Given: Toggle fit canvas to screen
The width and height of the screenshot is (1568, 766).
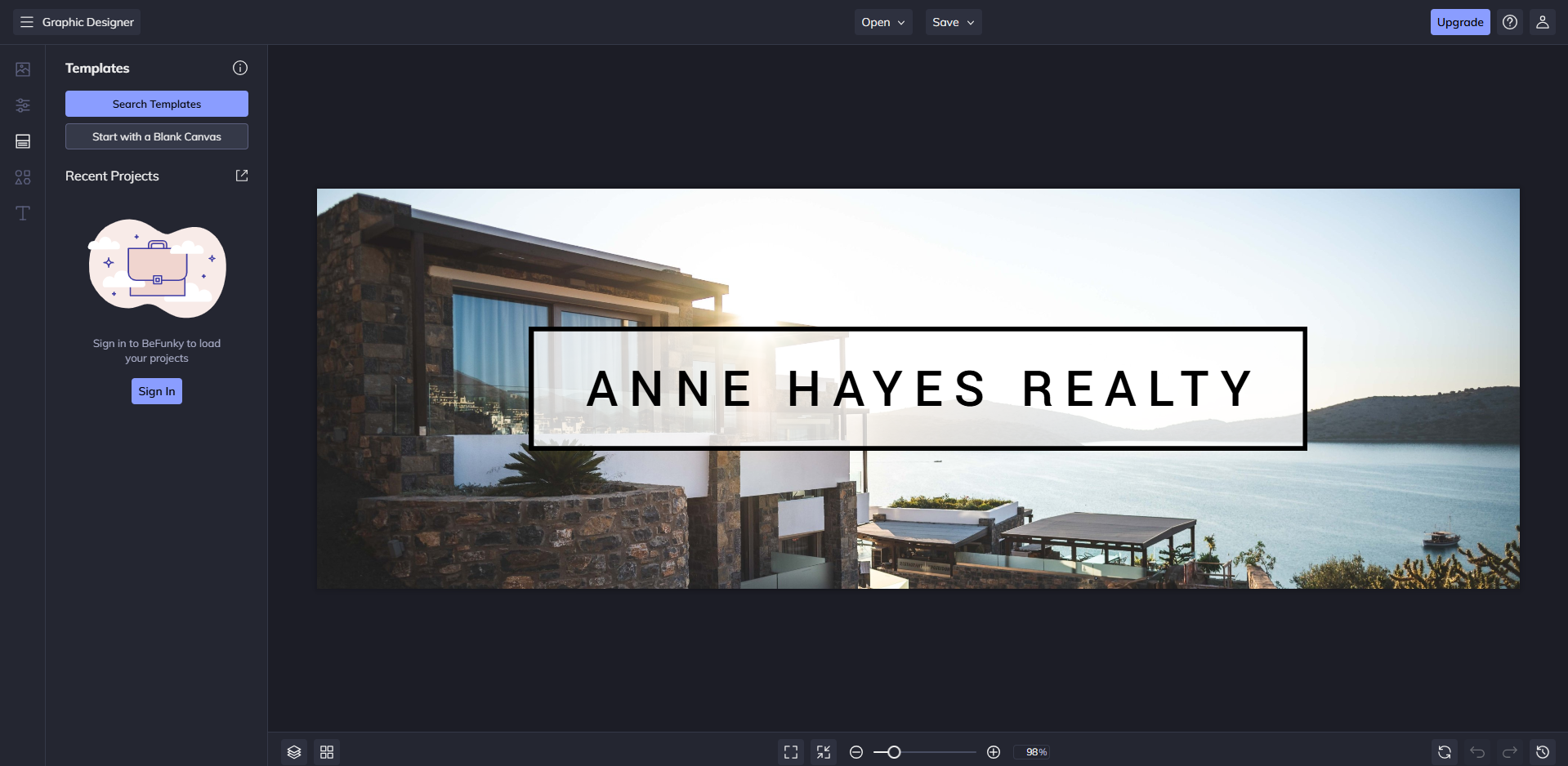Looking at the screenshot, I should click(x=824, y=751).
